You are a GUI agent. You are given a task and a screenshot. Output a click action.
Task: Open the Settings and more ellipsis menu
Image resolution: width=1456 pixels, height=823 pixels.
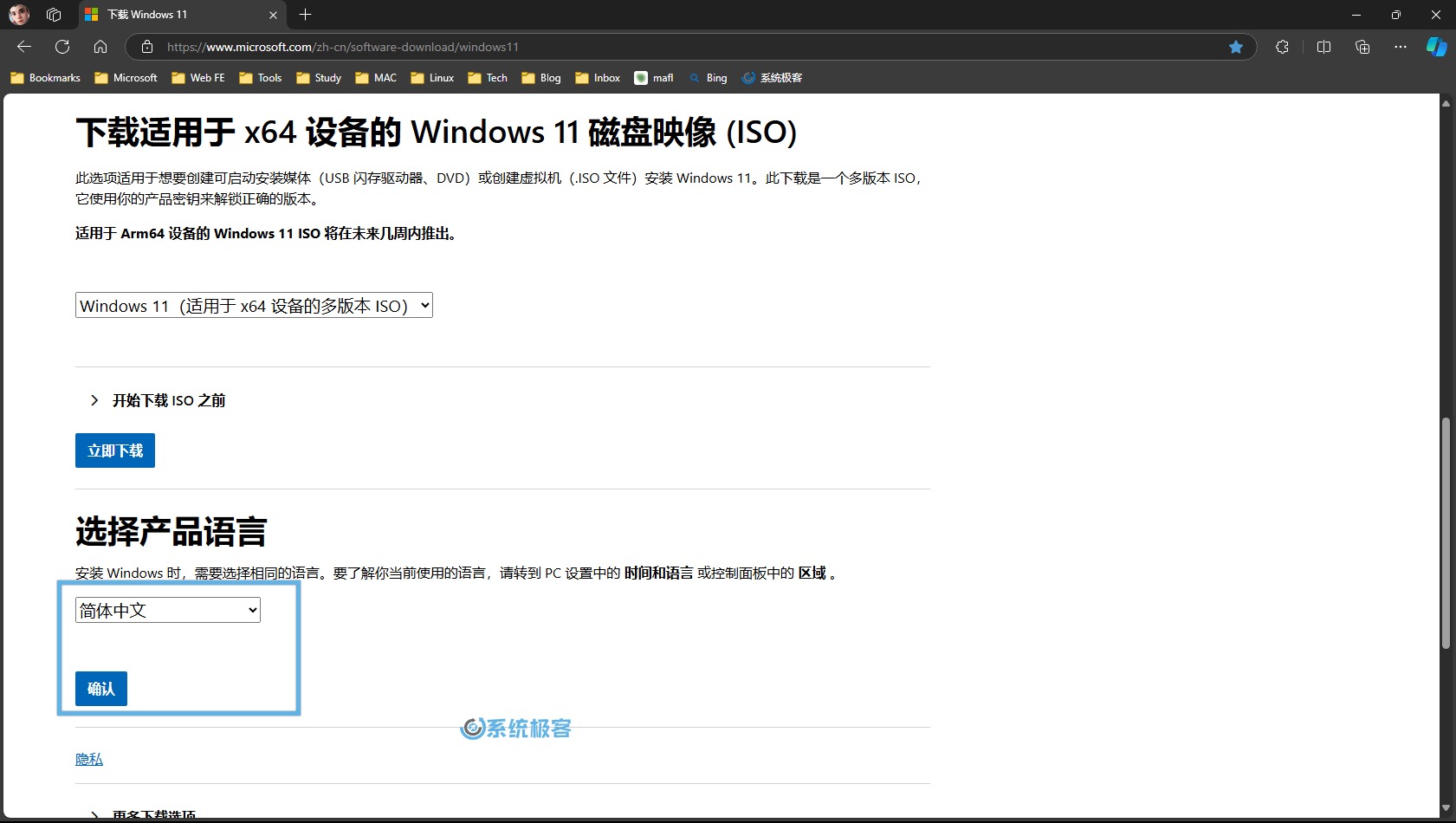pyautogui.click(x=1401, y=47)
